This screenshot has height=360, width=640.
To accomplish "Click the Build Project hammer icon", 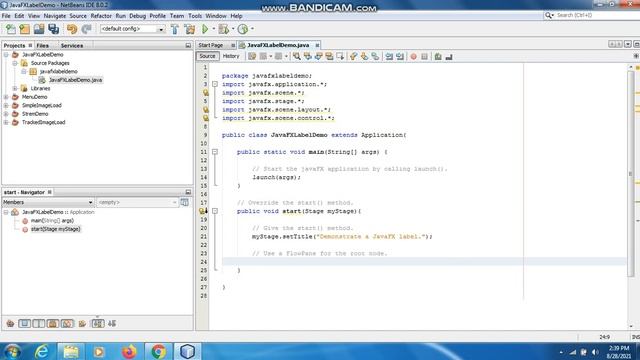I will [x=175, y=29].
